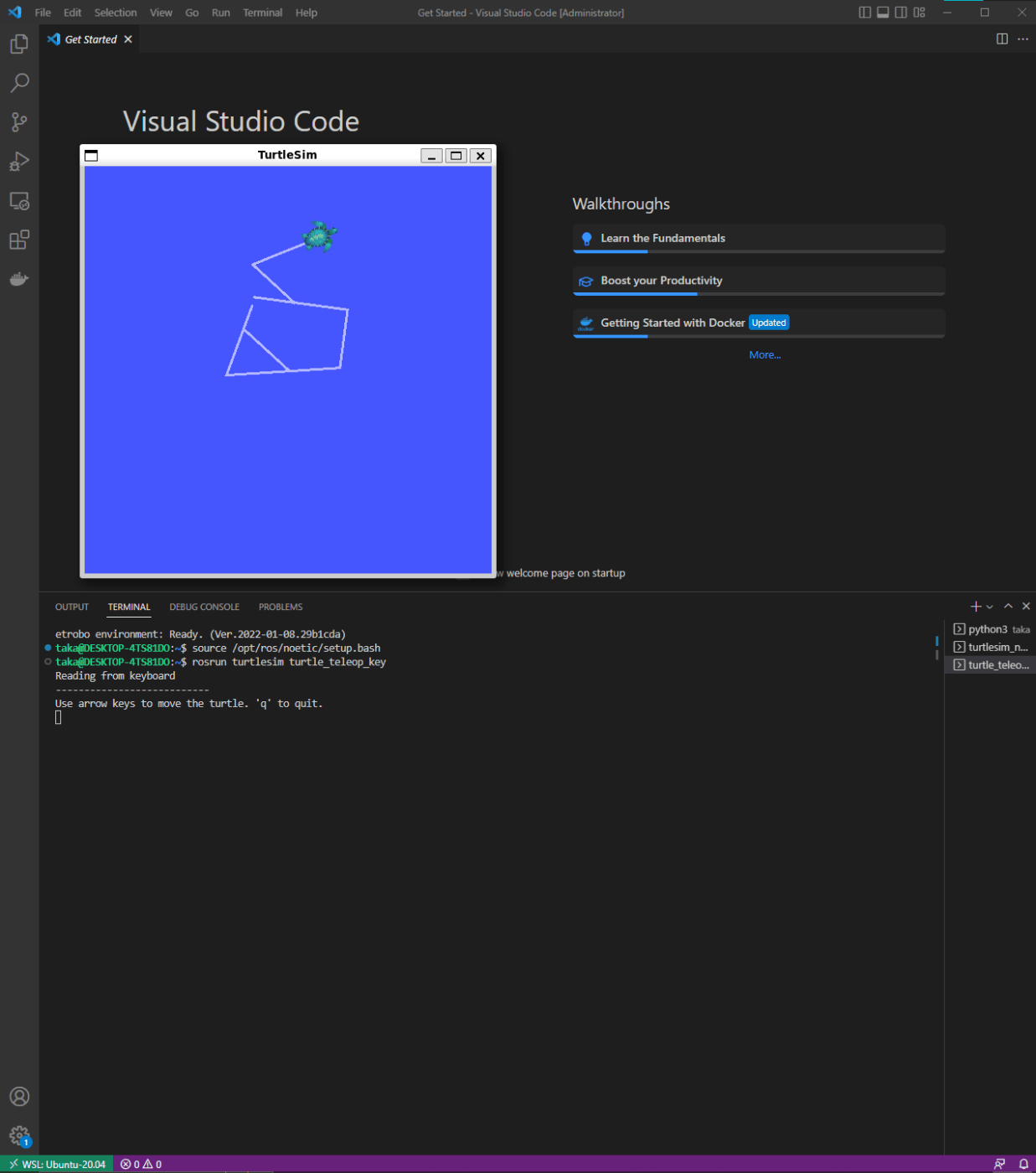This screenshot has width=1036, height=1173.
Task: Open Learn the Fundamentals walkthrough
Action: point(759,239)
